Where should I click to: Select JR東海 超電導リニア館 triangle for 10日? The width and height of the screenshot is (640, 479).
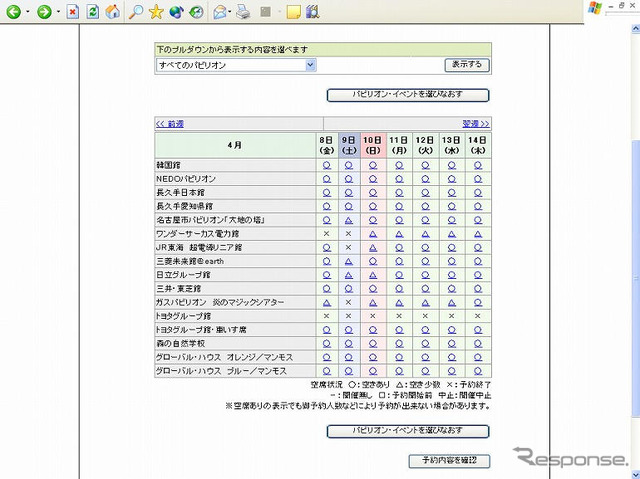coord(373,248)
